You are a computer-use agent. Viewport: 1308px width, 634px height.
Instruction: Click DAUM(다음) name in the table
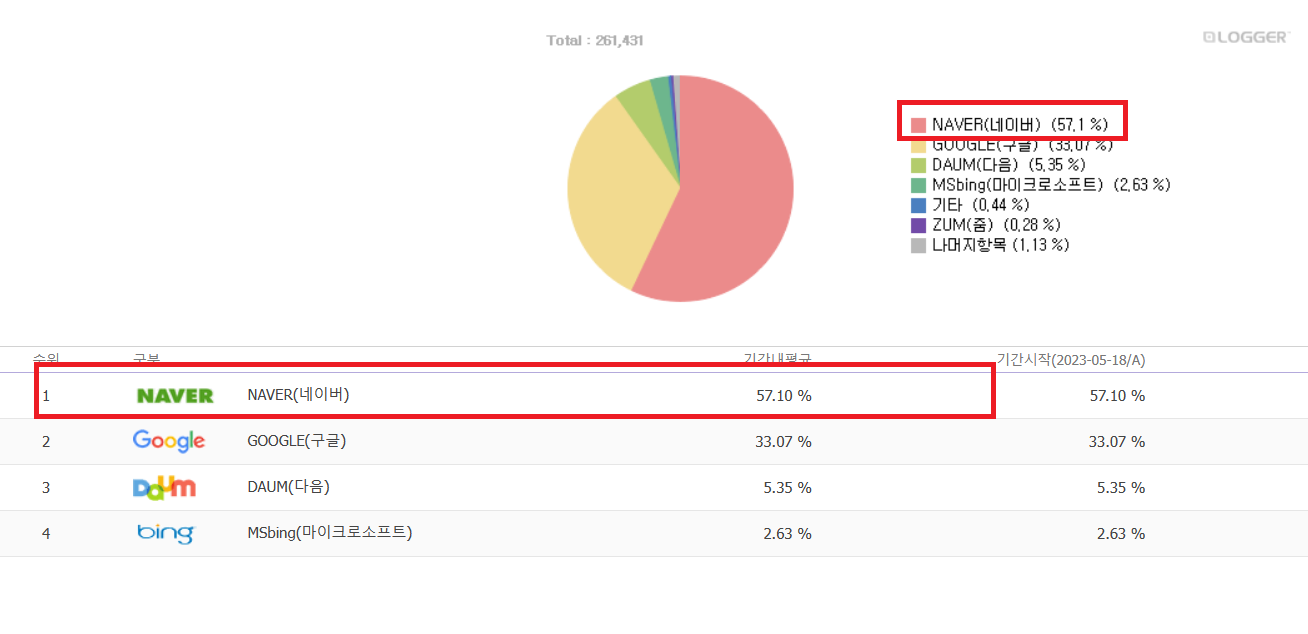[288, 487]
